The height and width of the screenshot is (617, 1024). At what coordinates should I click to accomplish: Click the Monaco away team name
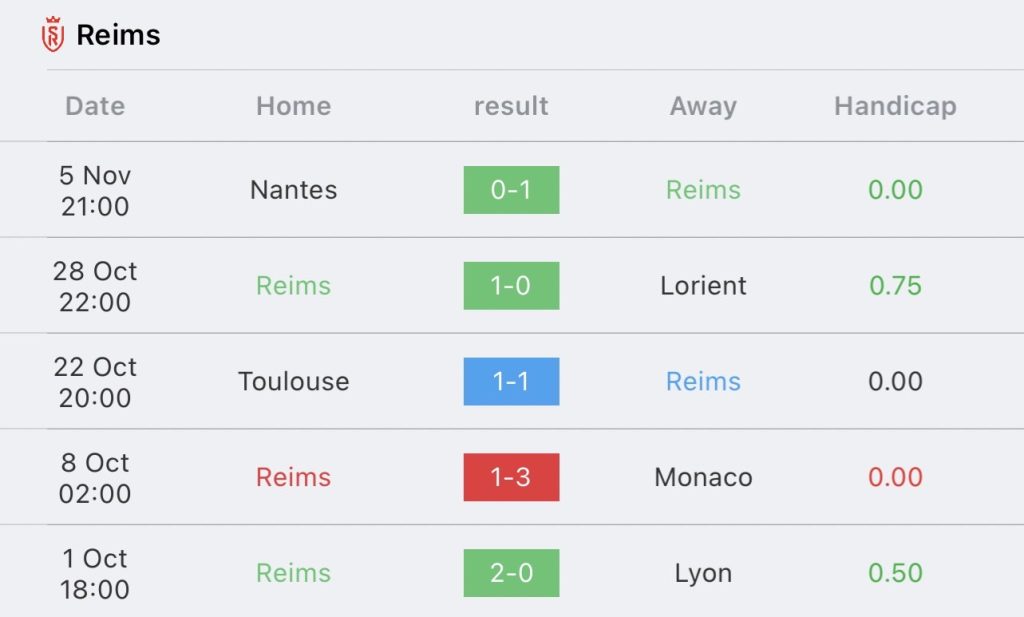tap(703, 477)
